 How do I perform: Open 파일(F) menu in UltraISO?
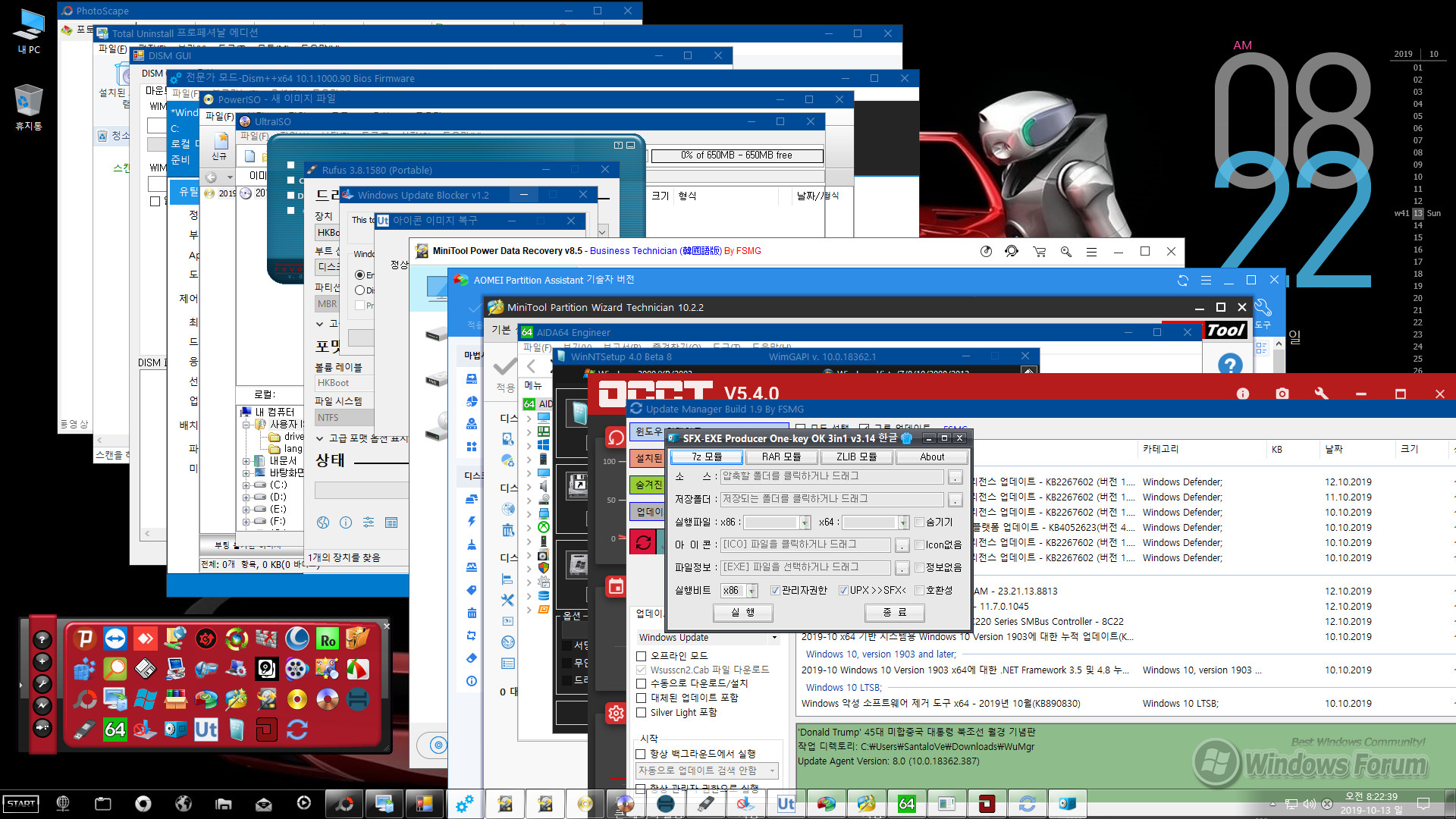[x=254, y=136]
